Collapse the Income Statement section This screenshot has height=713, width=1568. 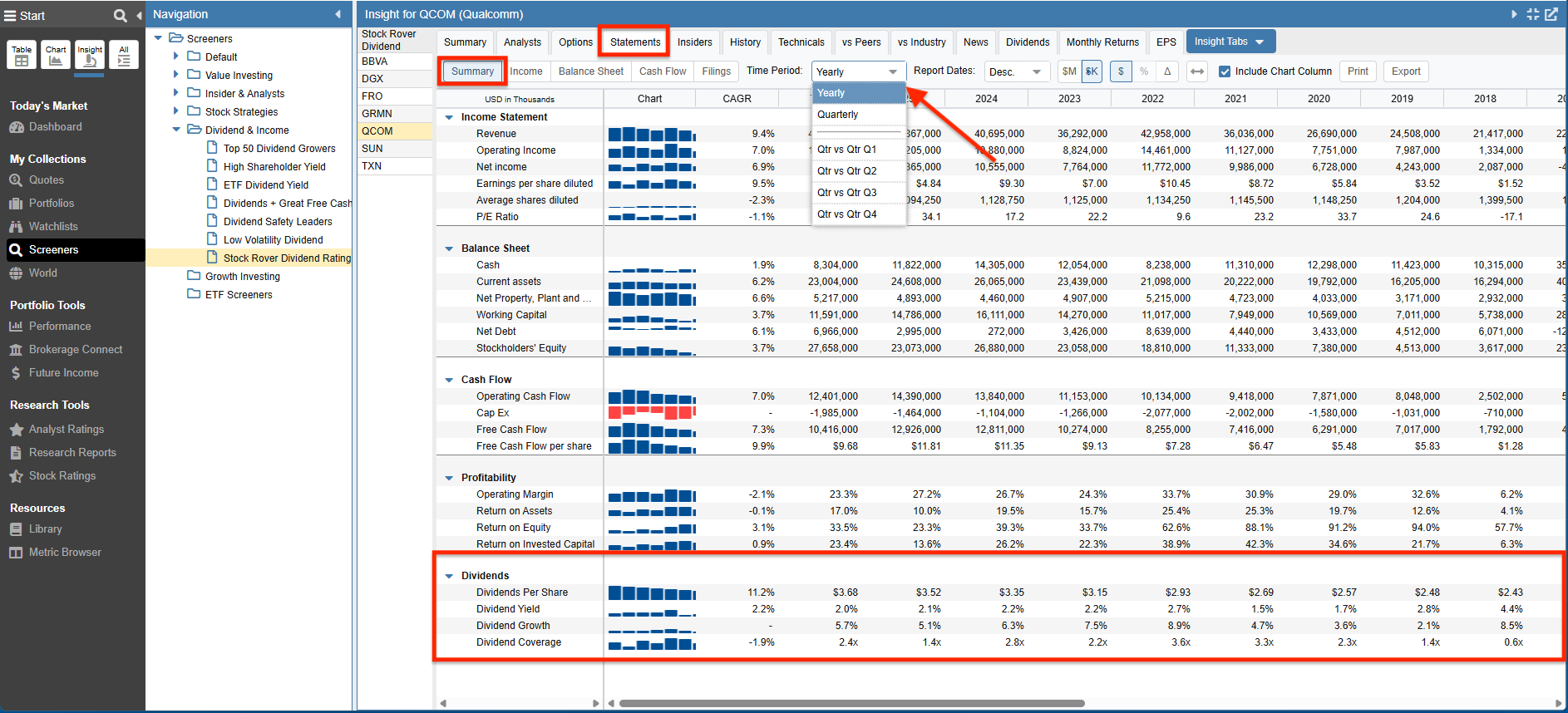coord(449,117)
